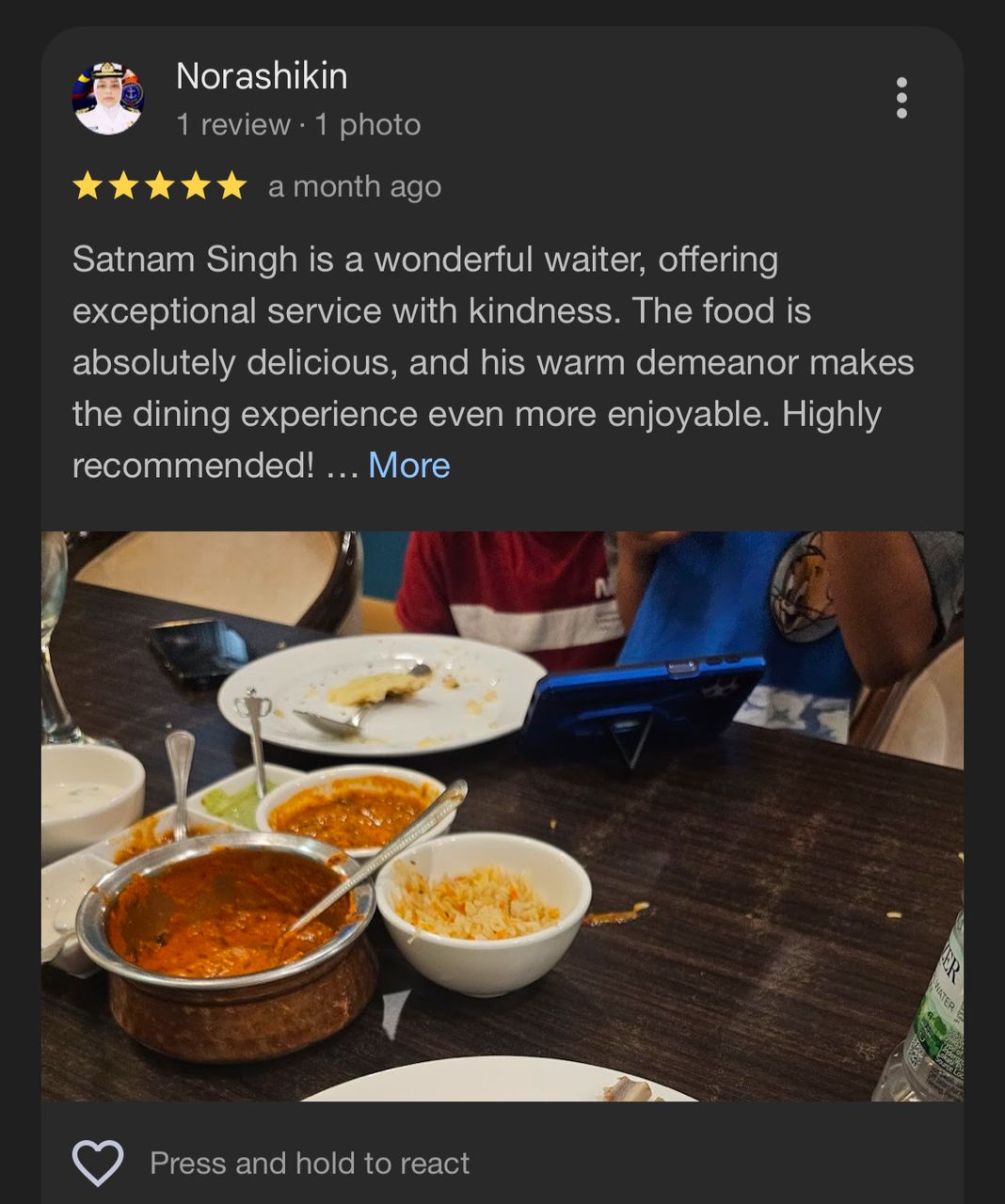Image resolution: width=1005 pixels, height=1204 pixels.
Task: Expand the review with the More link
Action: click(409, 466)
